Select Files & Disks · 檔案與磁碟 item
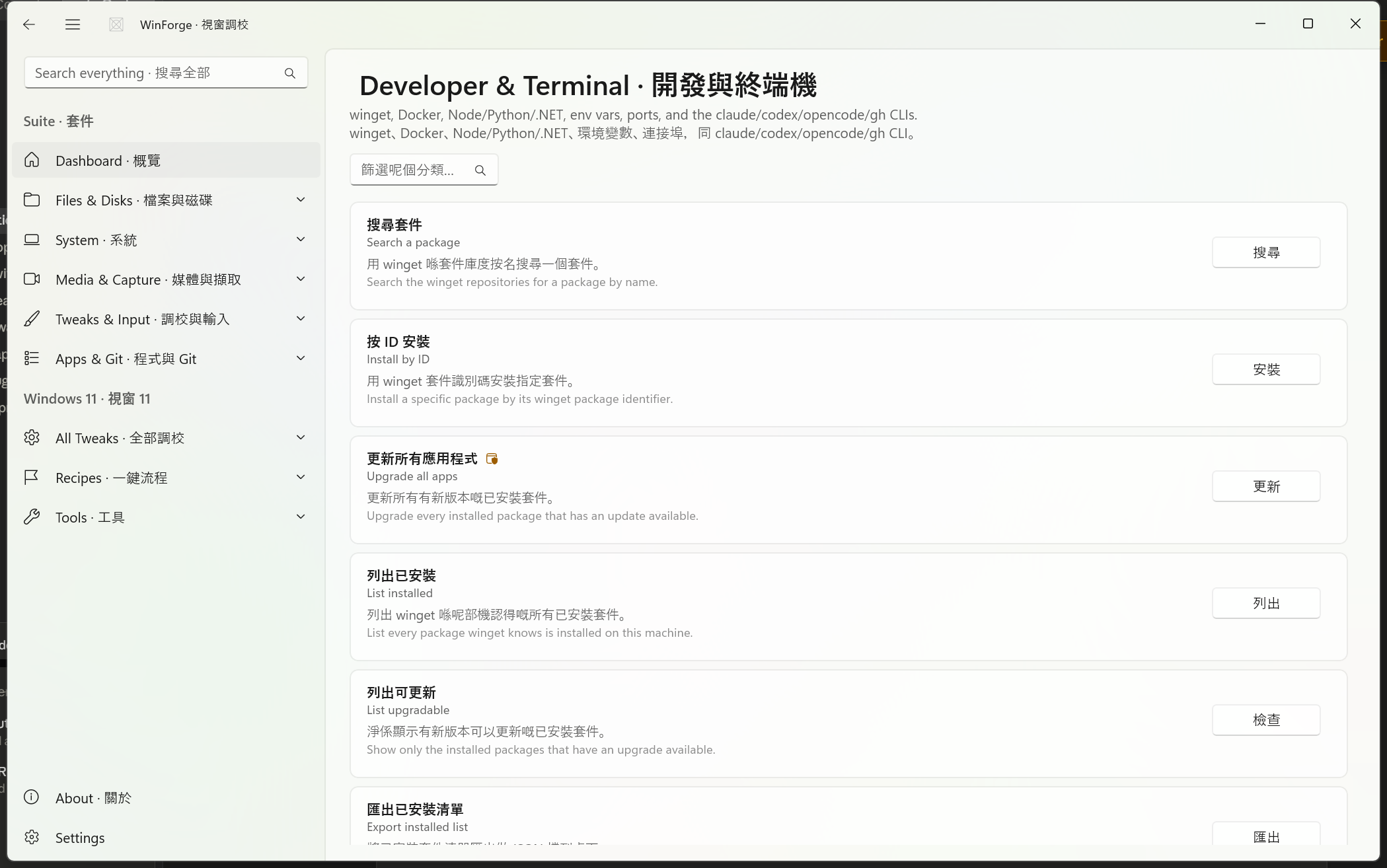This screenshot has width=1387, height=868. (x=166, y=199)
